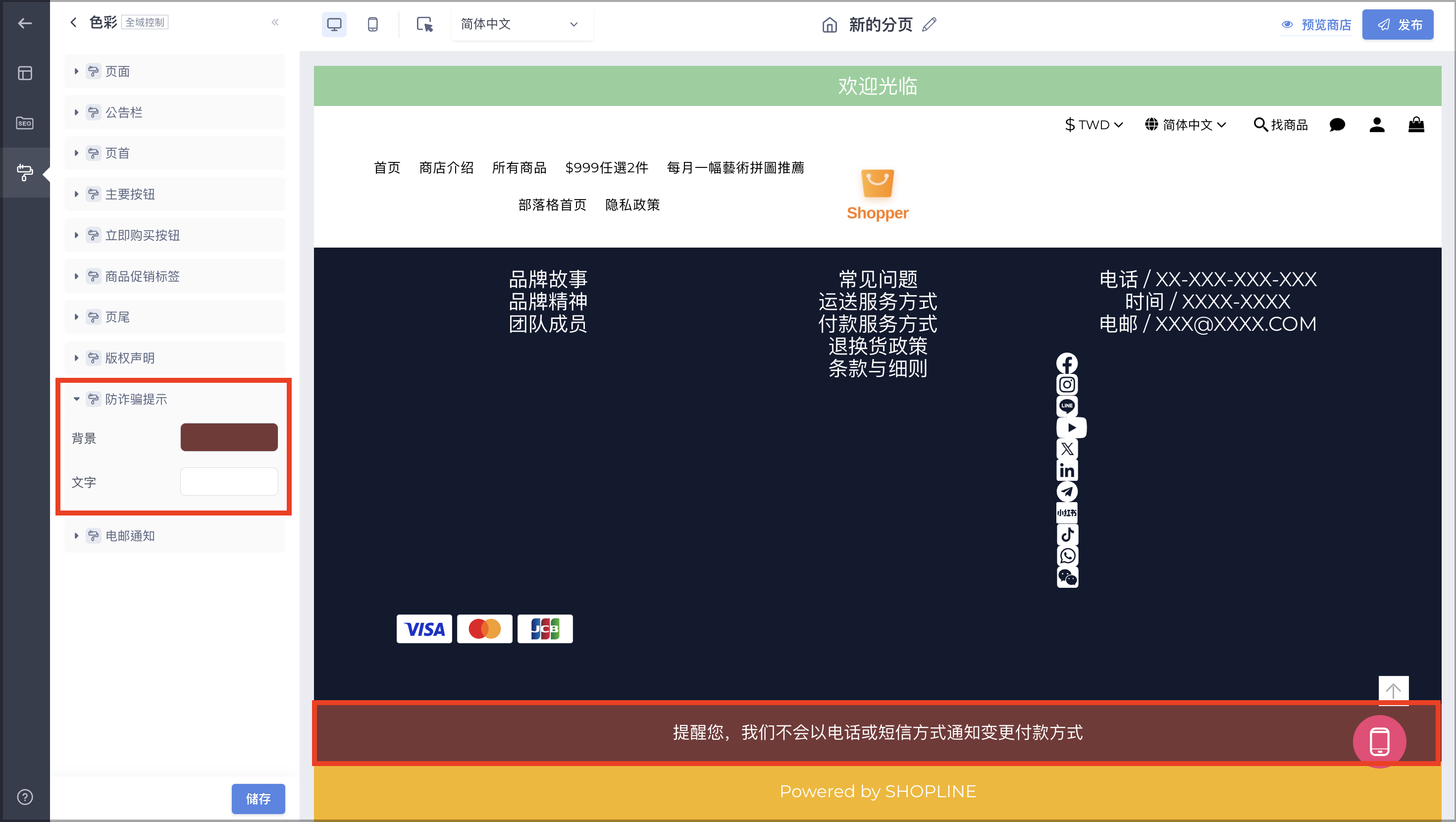Open the shopping bag cart icon

coord(1416,124)
